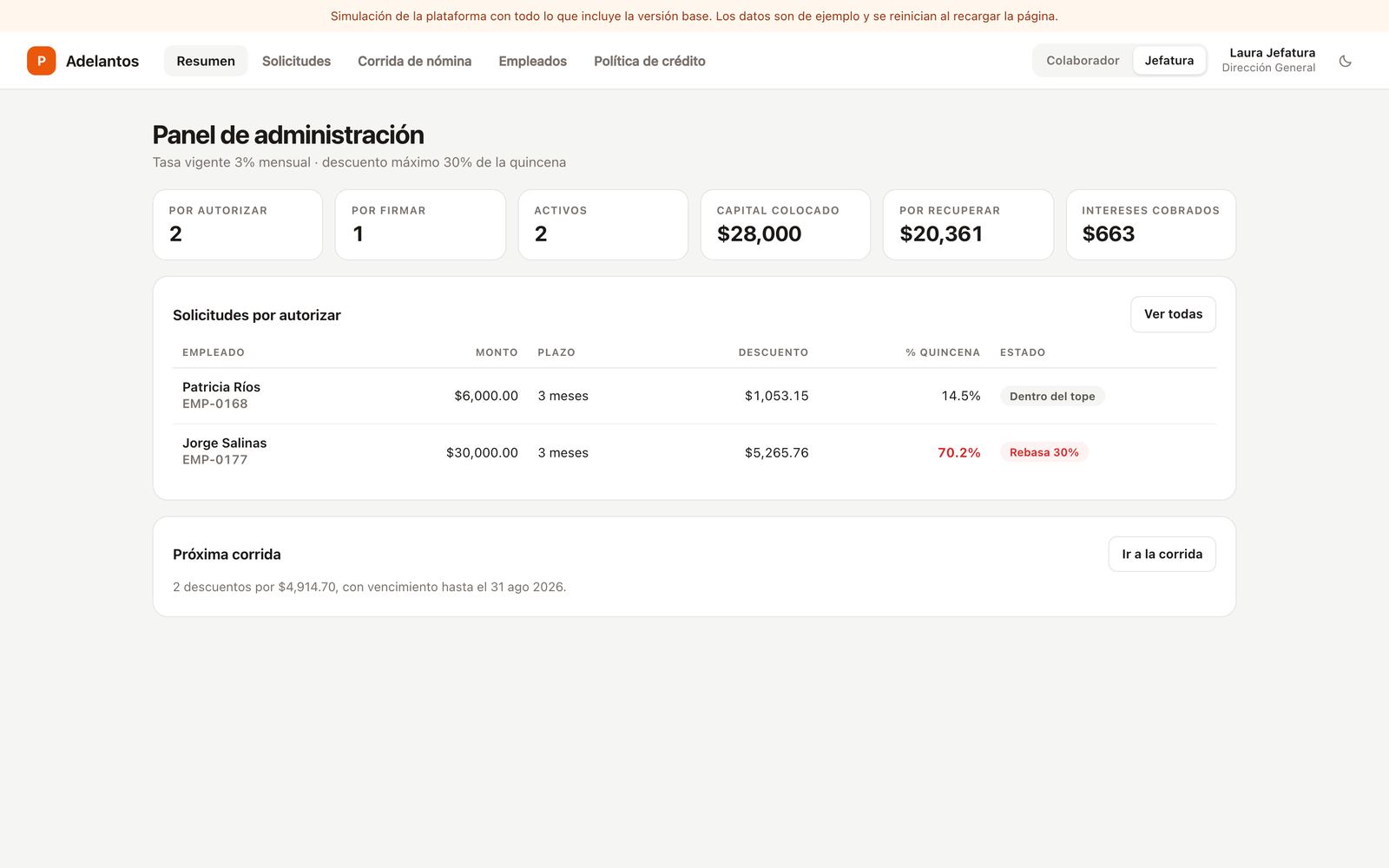Switch to Colaborador view

pyautogui.click(x=1083, y=61)
